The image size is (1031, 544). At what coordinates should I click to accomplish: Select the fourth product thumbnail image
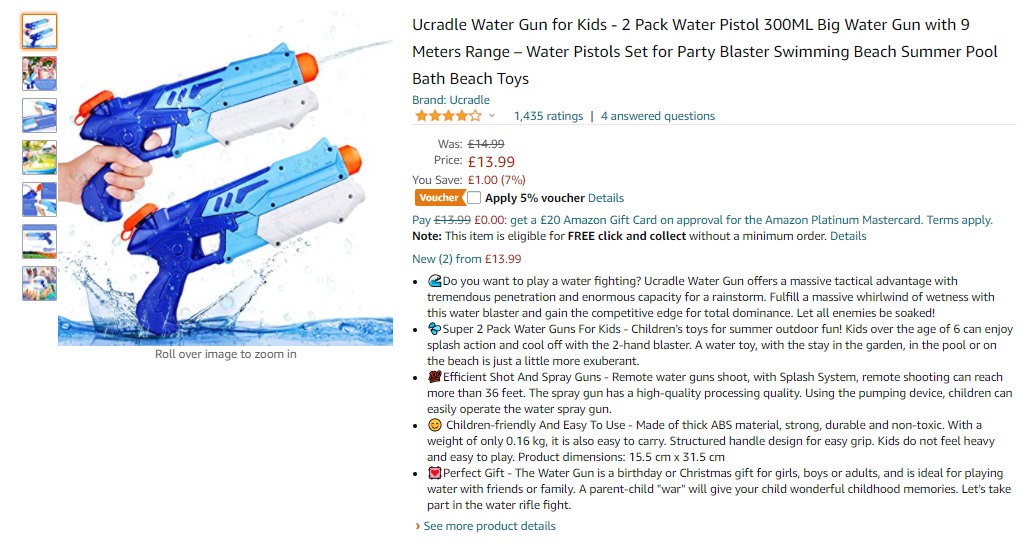[x=39, y=158]
